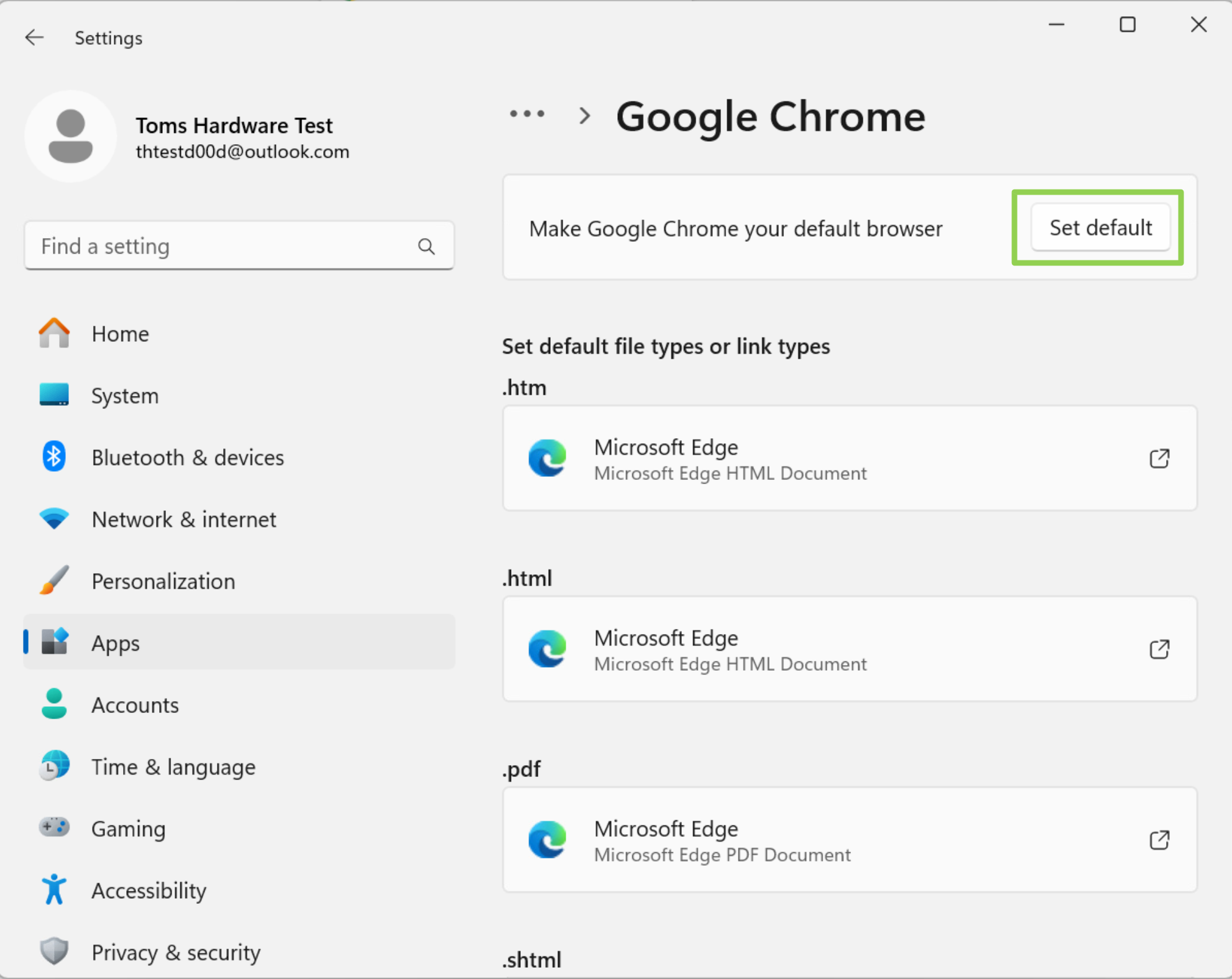1232x979 pixels.
Task: Open Personalization settings
Action: coord(239,581)
